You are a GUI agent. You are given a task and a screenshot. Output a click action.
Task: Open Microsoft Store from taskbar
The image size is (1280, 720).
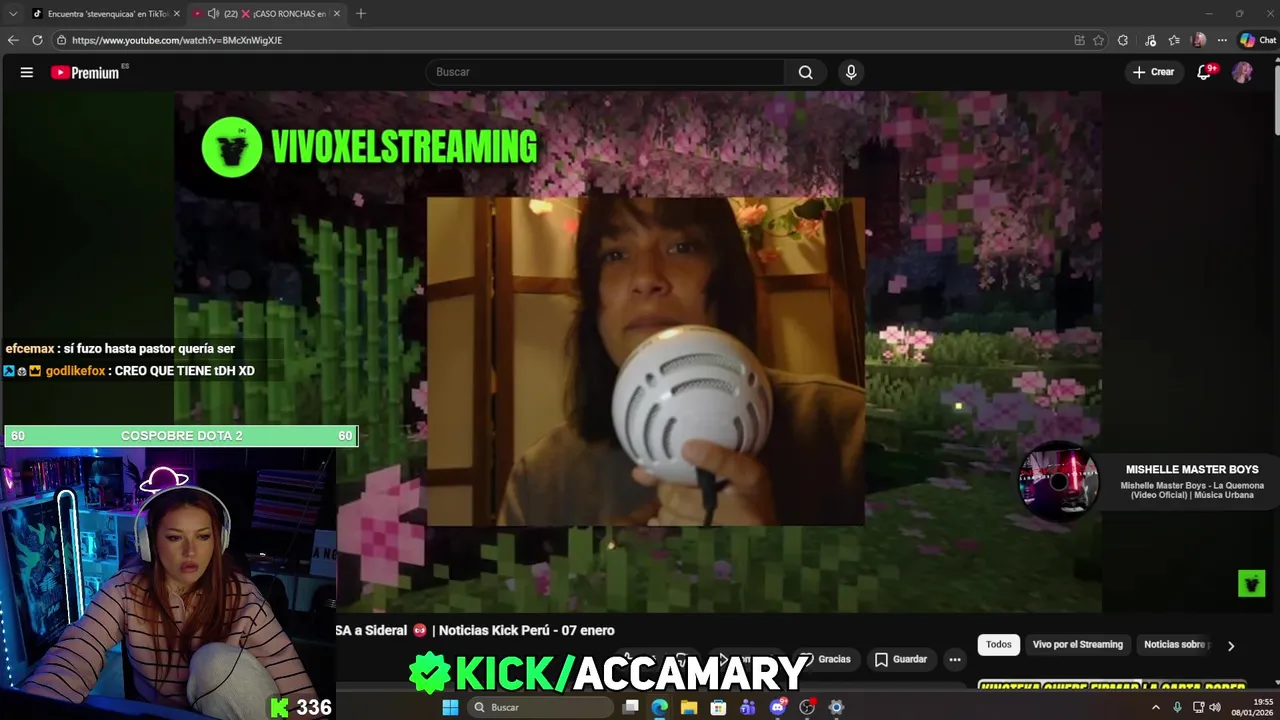point(718,707)
